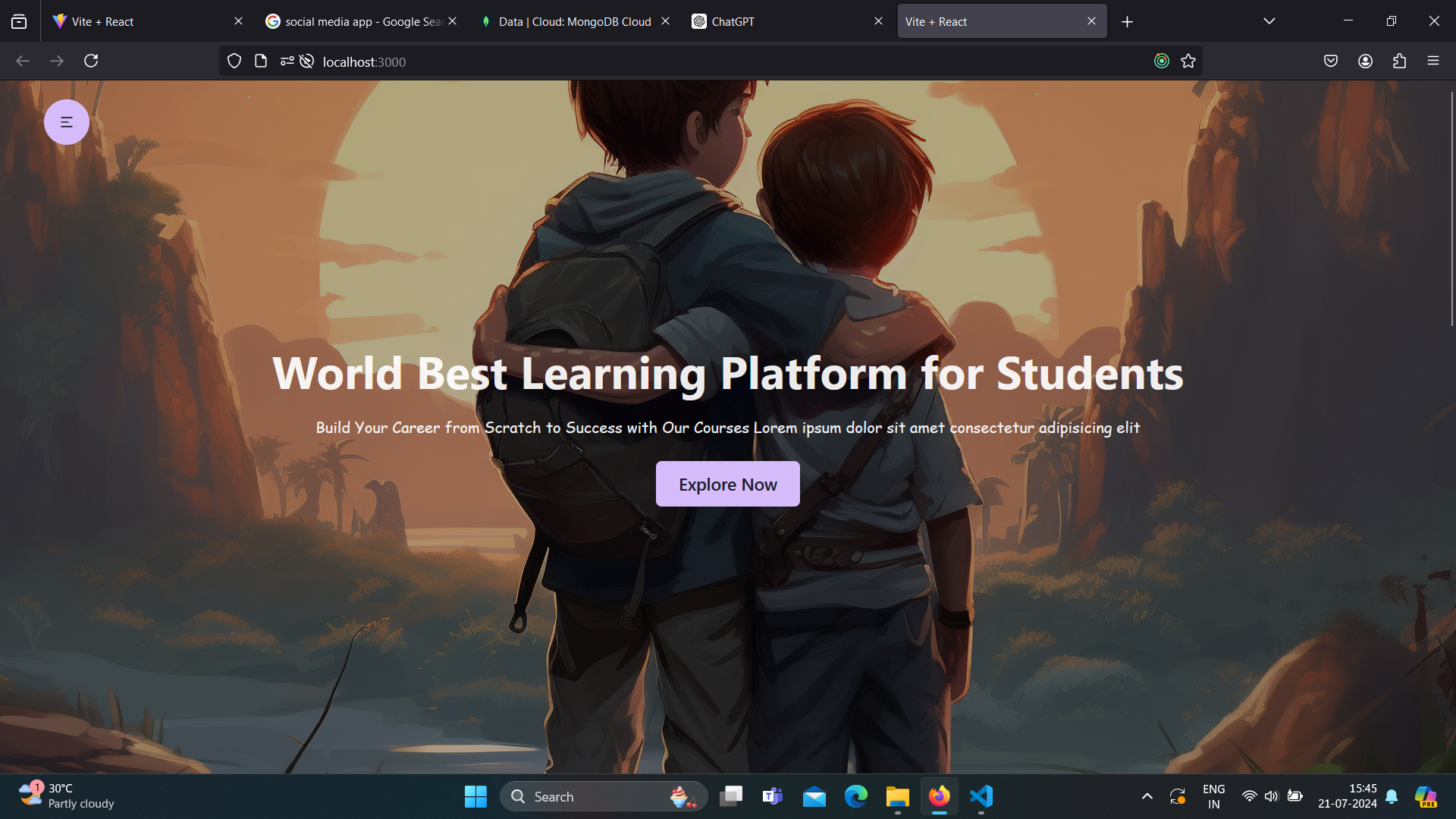The width and height of the screenshot is (1456, 819).
Task: Open the Windows Start menu
Action: (475, 796)
